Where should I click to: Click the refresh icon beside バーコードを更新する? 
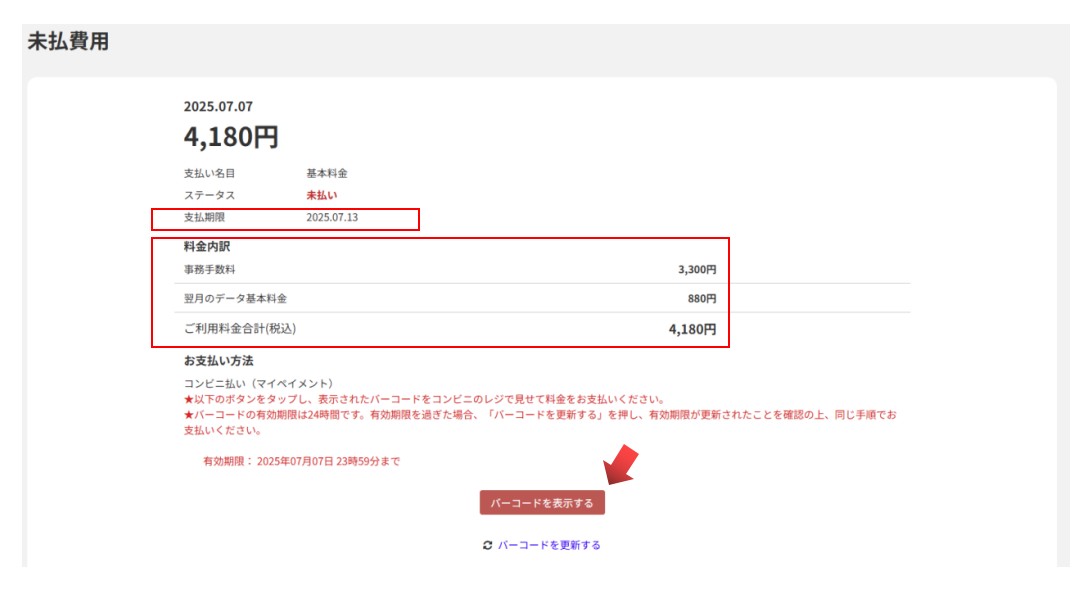point(488,545)
